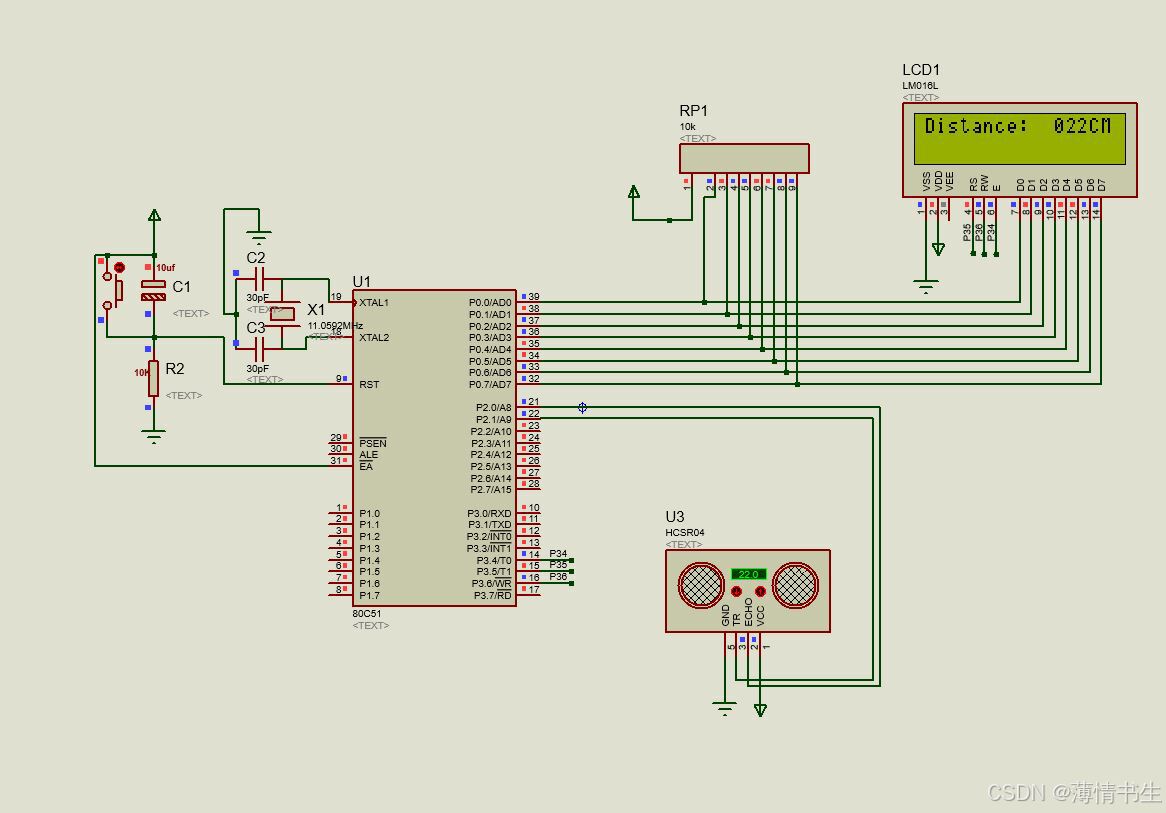
Task: Click the EA pin label on U1
Action: coord(366,466)
